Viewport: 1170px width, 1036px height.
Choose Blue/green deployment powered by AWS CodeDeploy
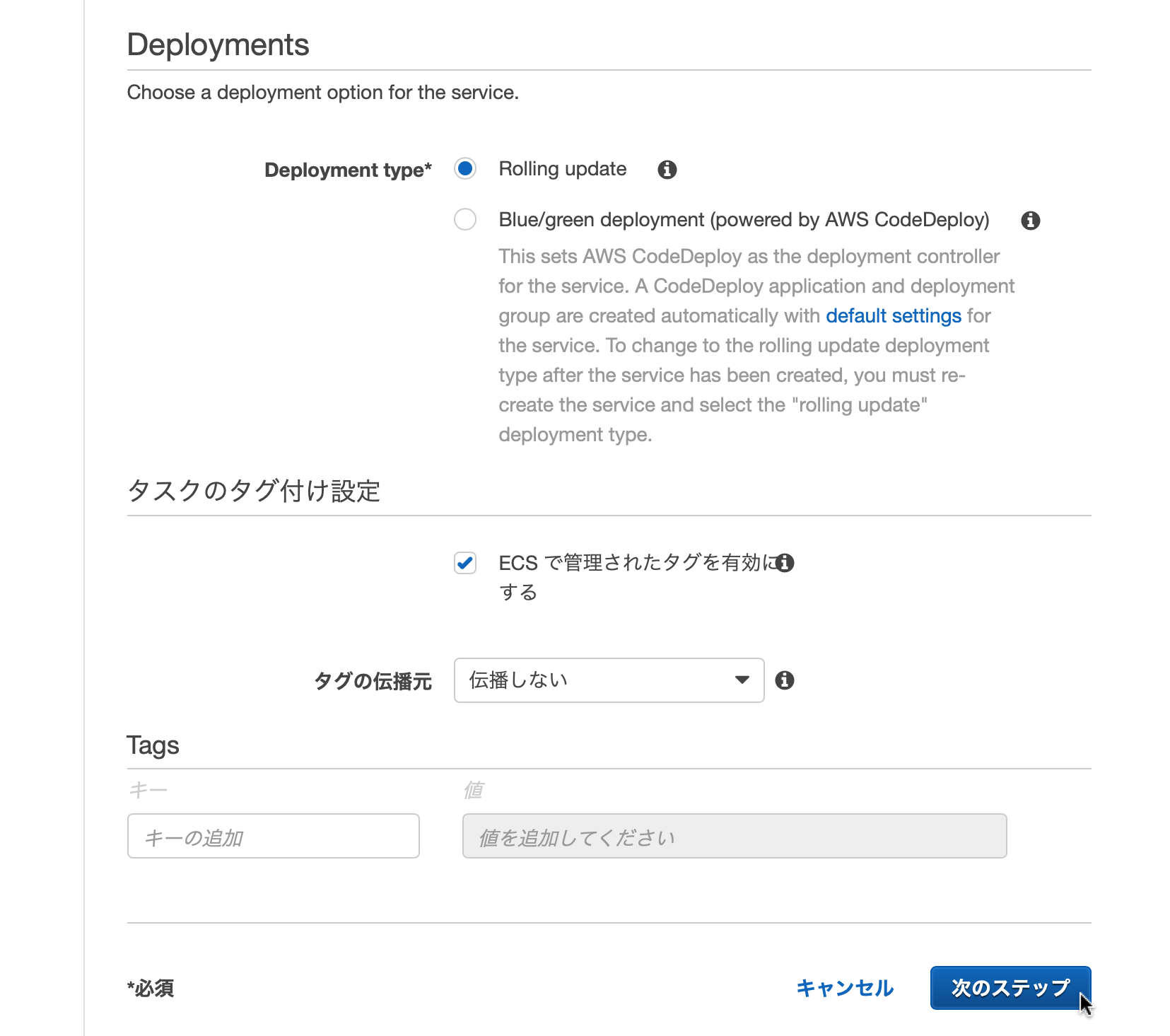click(464, 219)
